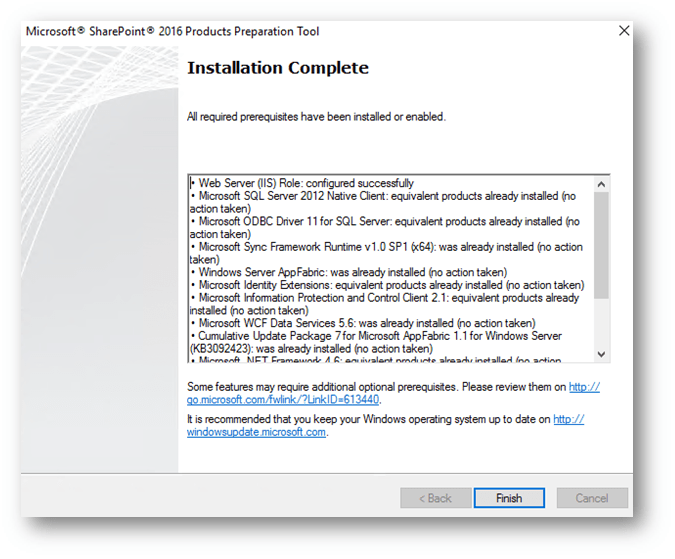The image size is (675, 559).
Task: Open the windowsupdate.microsoft.com link
Action: [257, 432]
